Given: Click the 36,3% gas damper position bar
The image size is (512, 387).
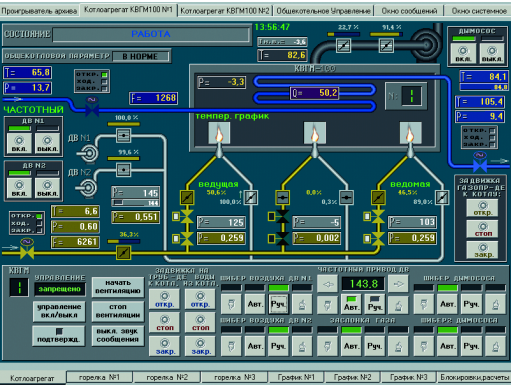Looking at the screenshot, I should 124,241.
